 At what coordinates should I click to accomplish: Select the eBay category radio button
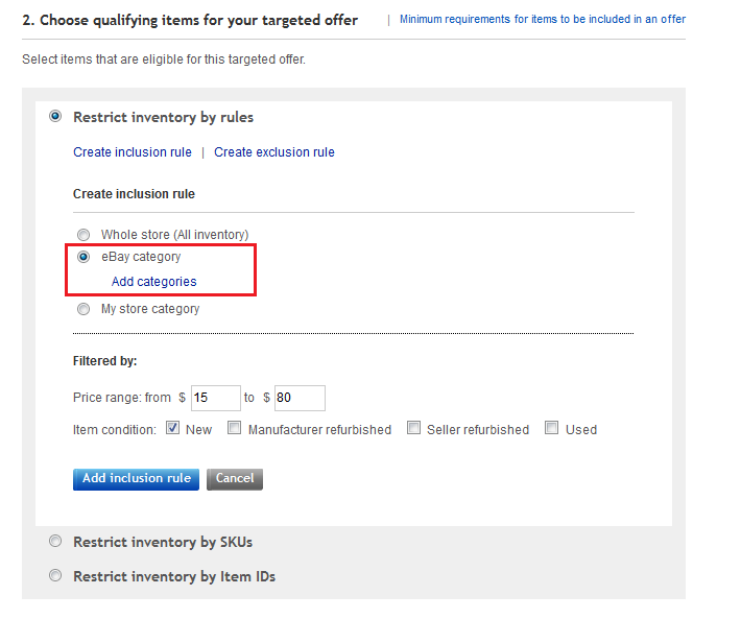coord(83,257)
